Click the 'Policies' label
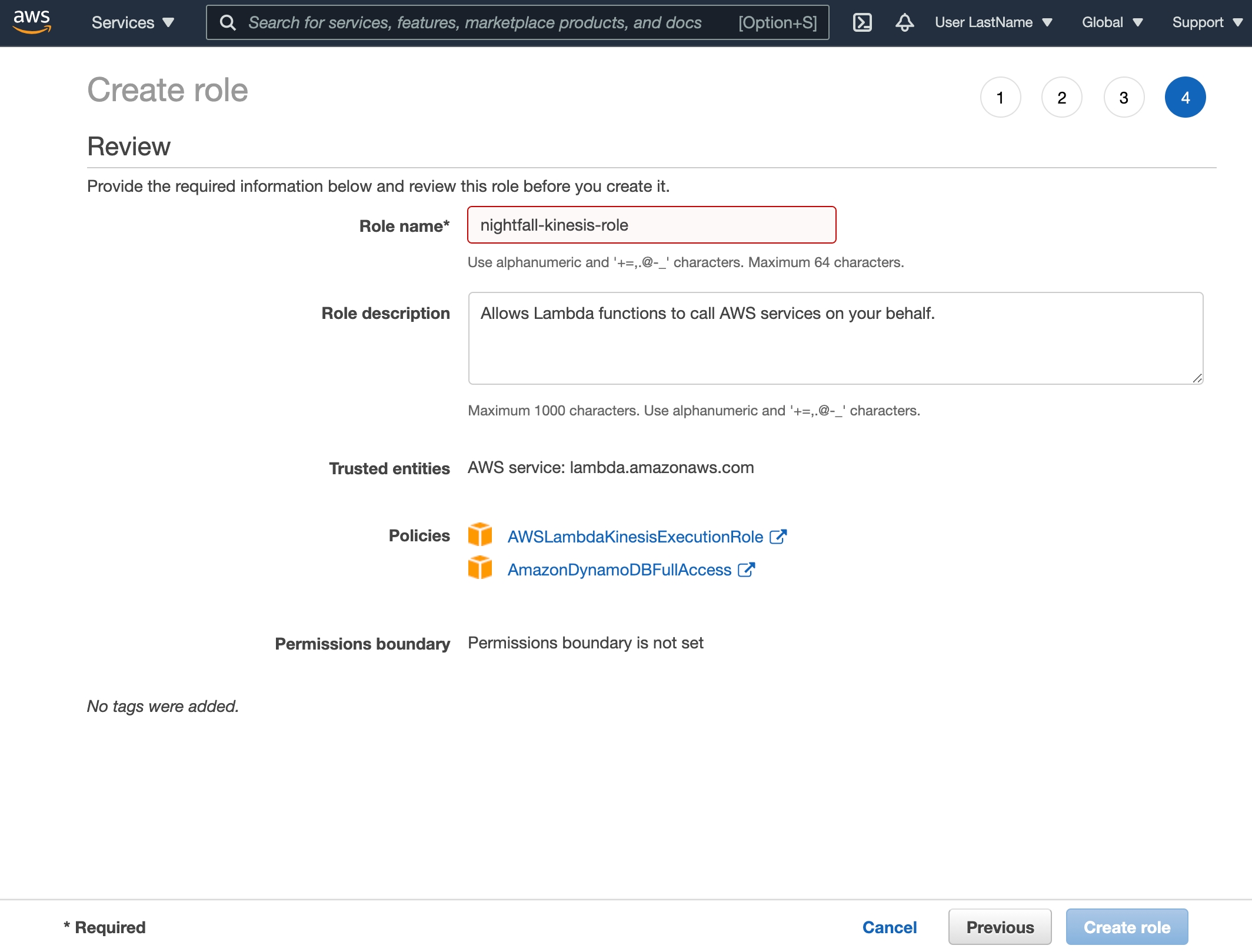 tap(419, 535)
